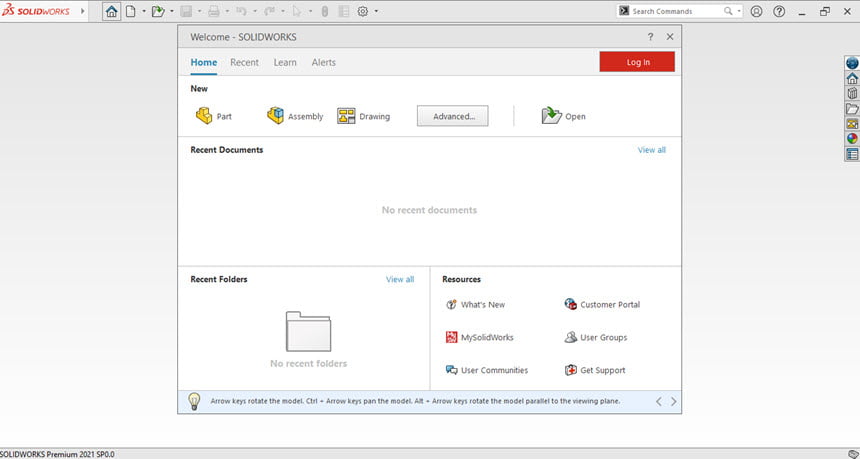
Task: Click the File Properties list icon
Action: [344, 12]
